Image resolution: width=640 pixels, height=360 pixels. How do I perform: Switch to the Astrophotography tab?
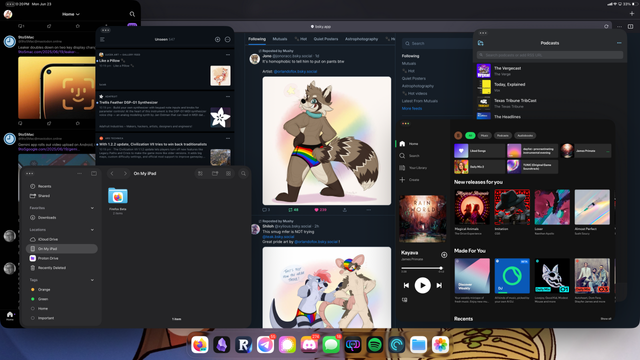(x=361, y=39)
